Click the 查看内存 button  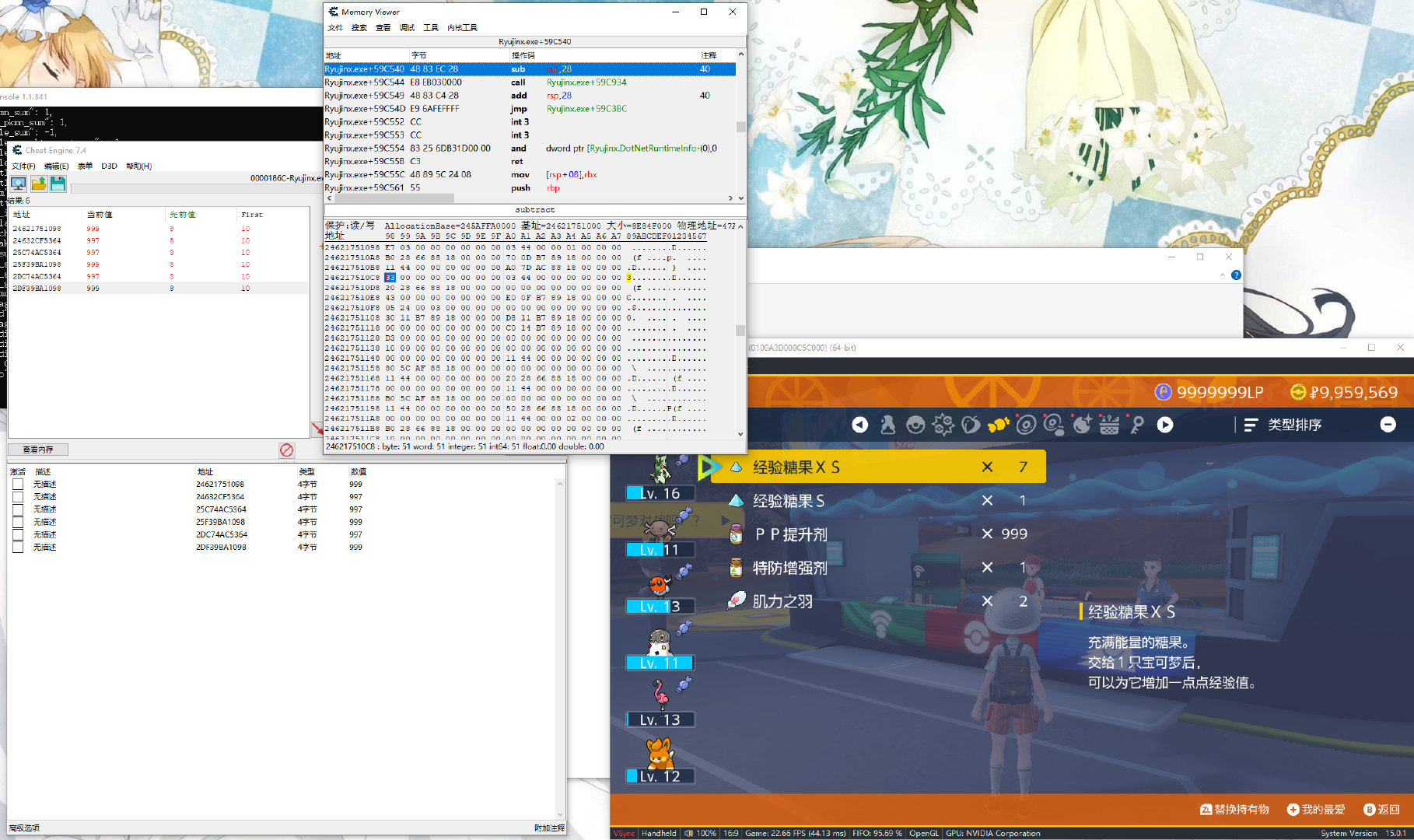38,450
